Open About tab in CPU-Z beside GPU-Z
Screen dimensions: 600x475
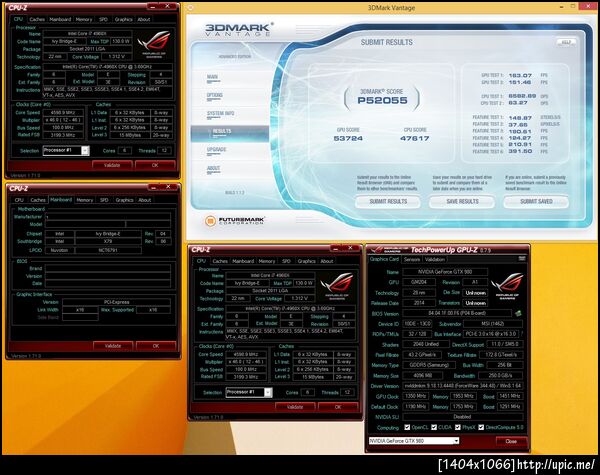(x=327, y=261)
